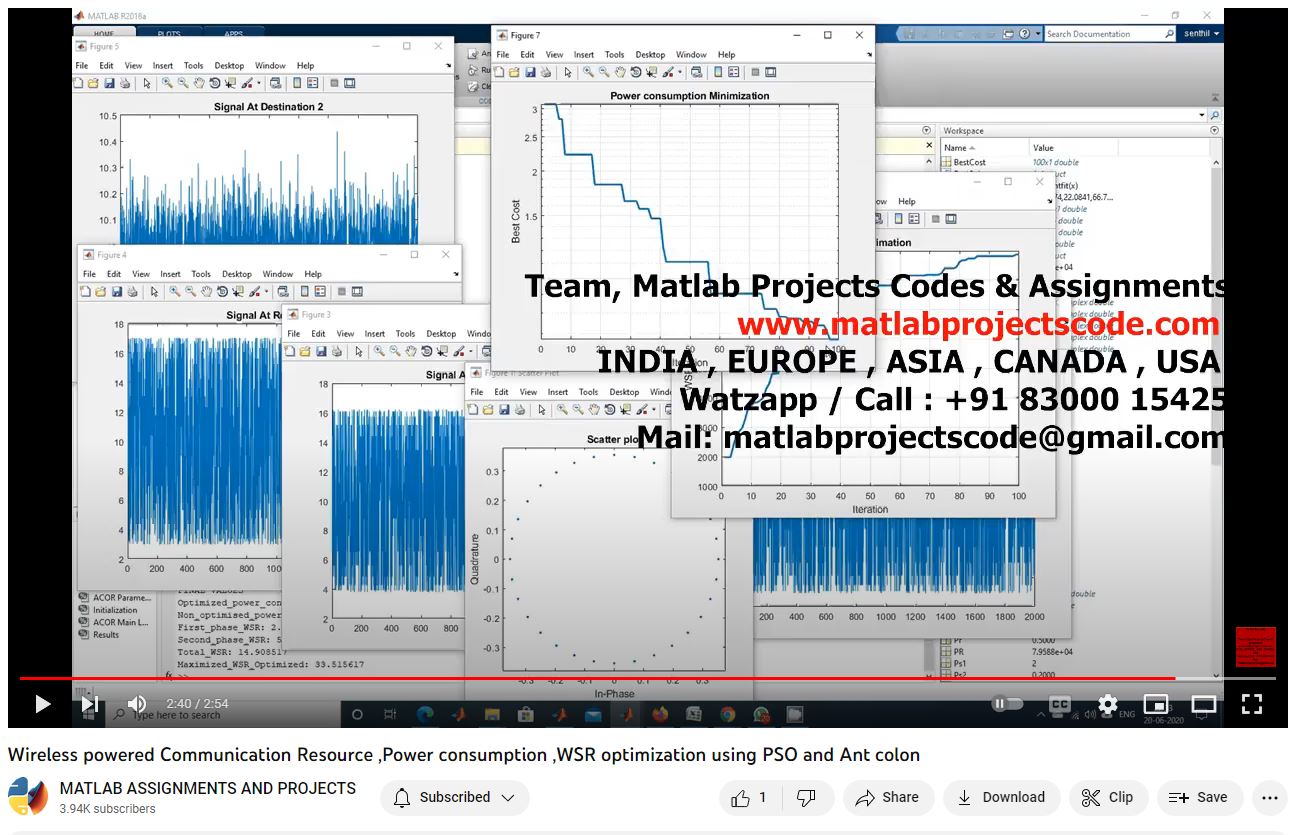This screenshot has width=1295, height=835.
Task: Enter fullscreen video mode
Action: (1252, 704)
